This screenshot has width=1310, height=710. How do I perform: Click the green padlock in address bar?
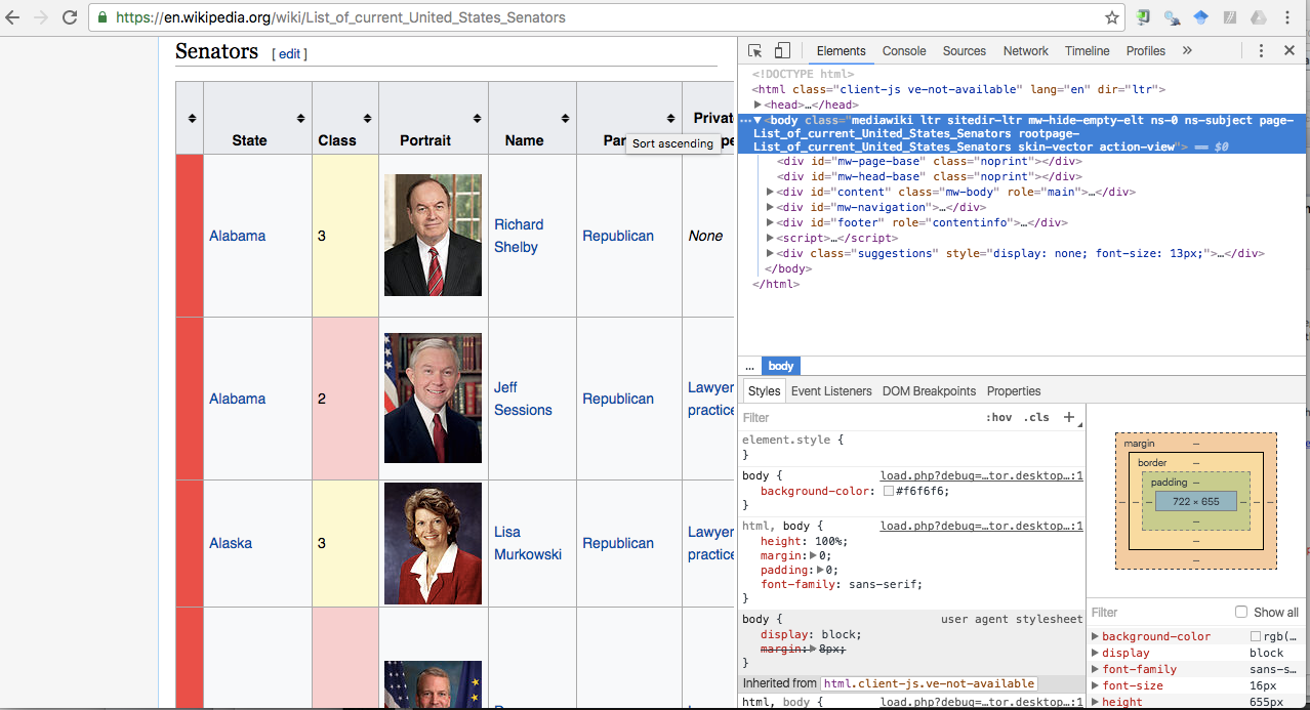point(102,18)
